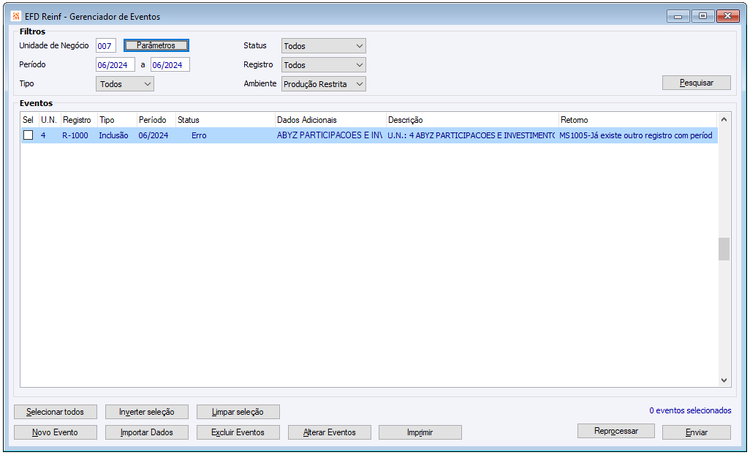The image size is (750, 455).
Task: Click the Pesquisar button
Action: pos(696,83)
